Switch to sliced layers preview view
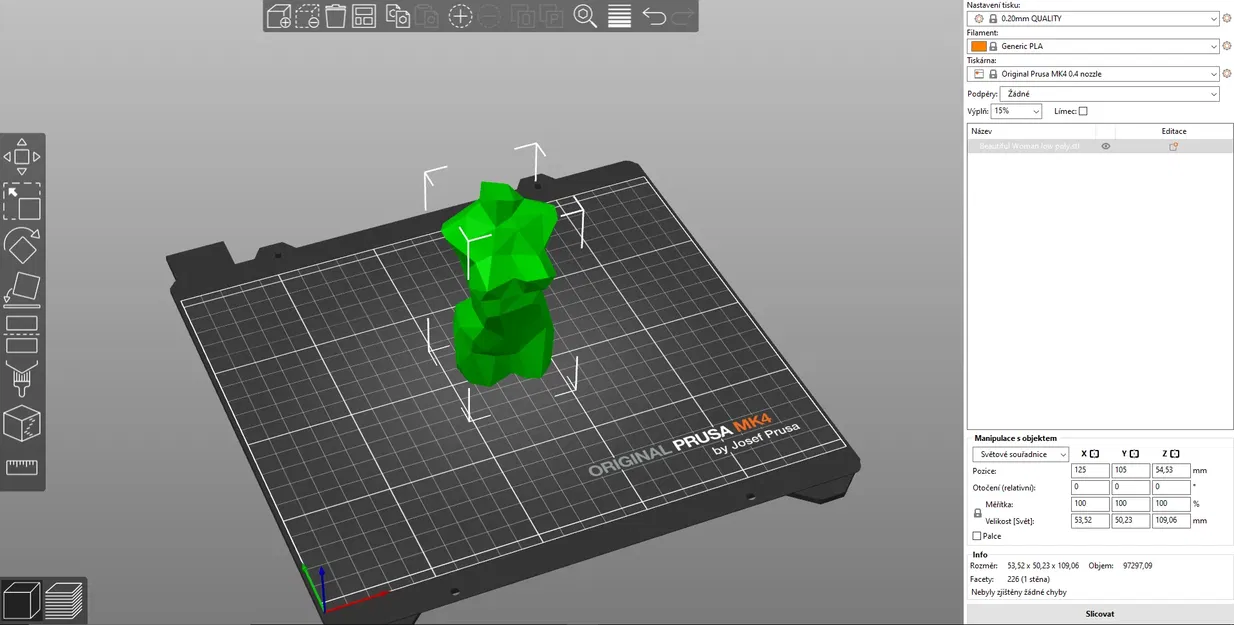The image size is (1234, 625). coord(64,600)
